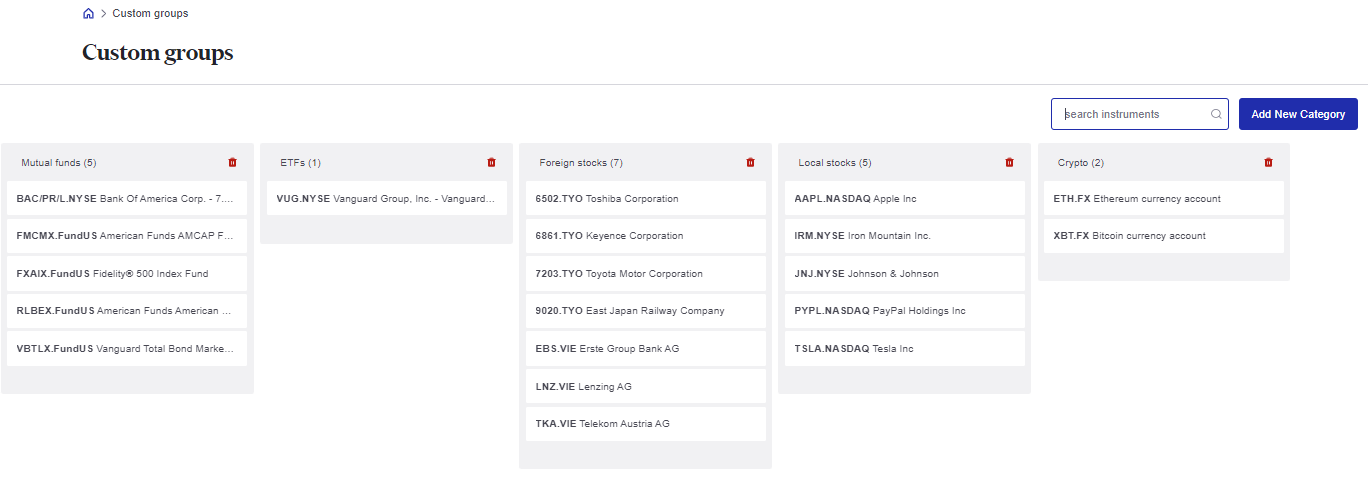The width and height of the screenshot is (1368, 485).
Task: Delete the Mutual funds group
Action: [x=233, y=162]
